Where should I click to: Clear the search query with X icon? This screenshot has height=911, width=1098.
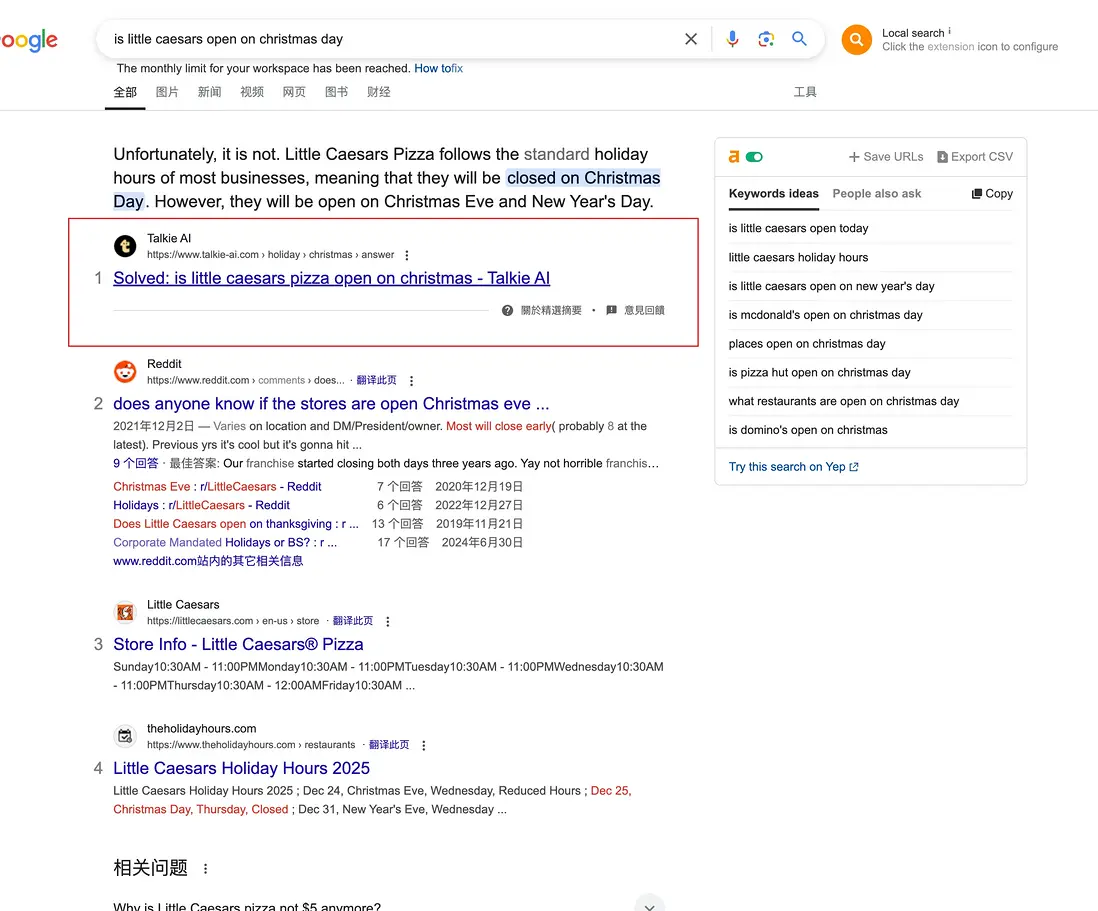[691, 39]
